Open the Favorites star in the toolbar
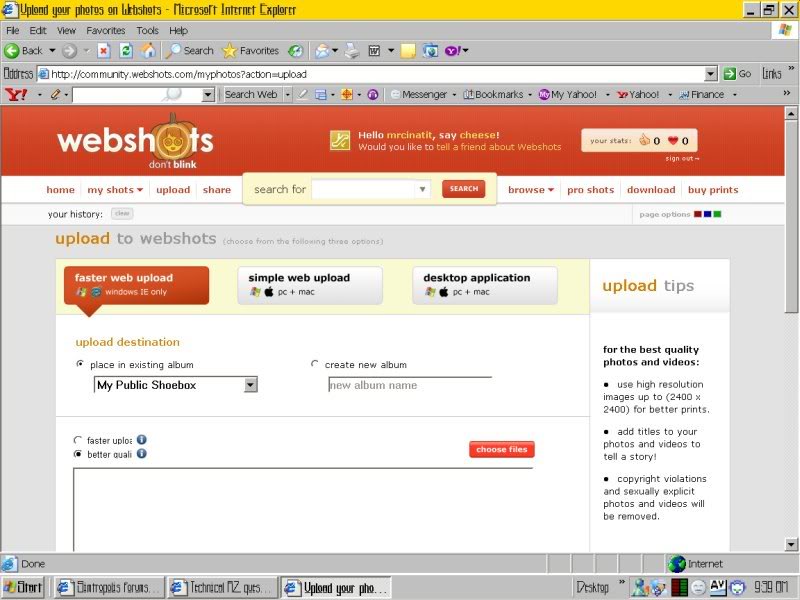Screen dimensions: 800x600 coord(230,50)
